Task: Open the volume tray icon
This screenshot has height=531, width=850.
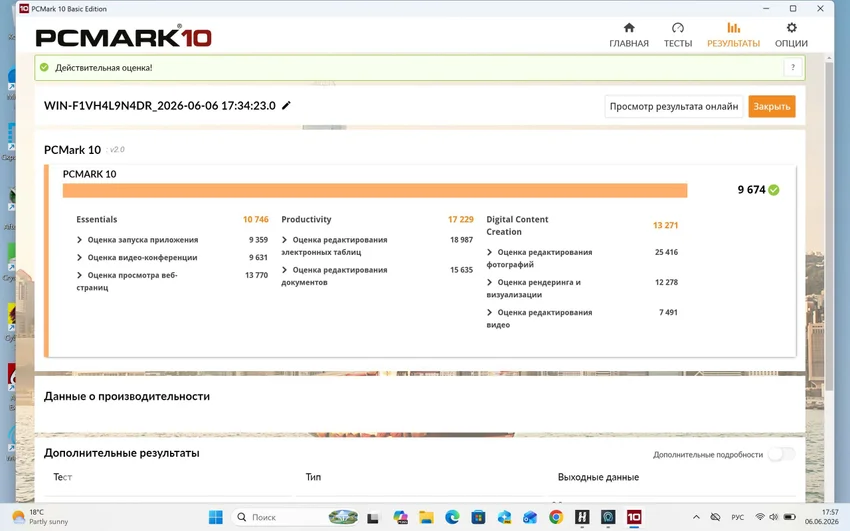Action: coord(774,517)
